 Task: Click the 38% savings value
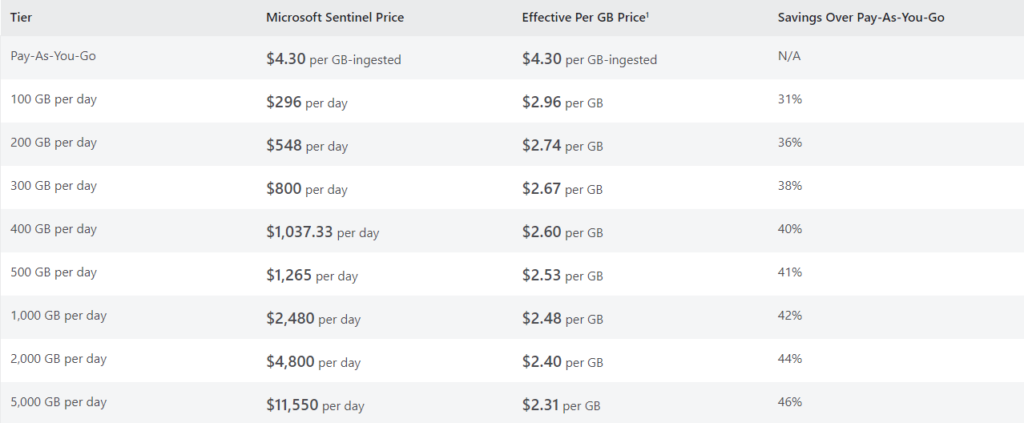(x=790, y=185)
